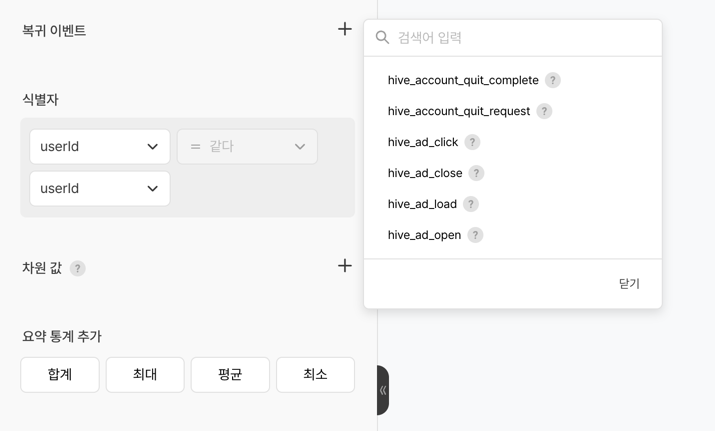
Task: Choose hive_ad_click event option
Action: (x=422, y=142)
